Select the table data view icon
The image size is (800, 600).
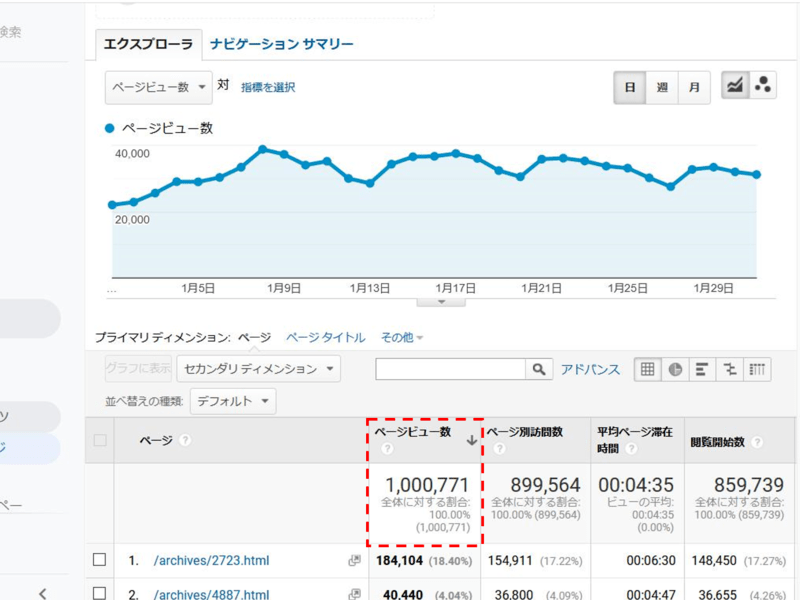tap(648, 369)
